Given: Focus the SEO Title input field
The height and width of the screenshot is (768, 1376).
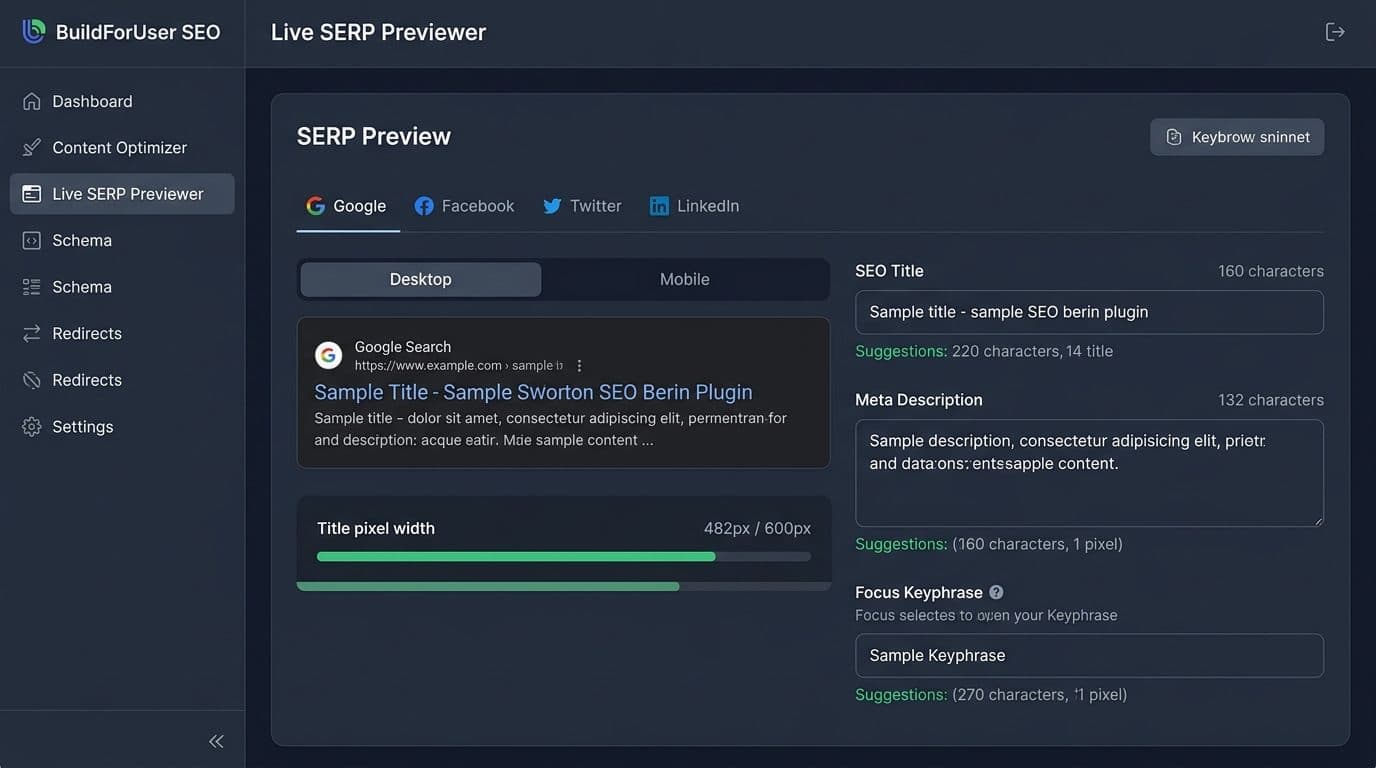Looking at the screenshot, I should point(1089,312).
